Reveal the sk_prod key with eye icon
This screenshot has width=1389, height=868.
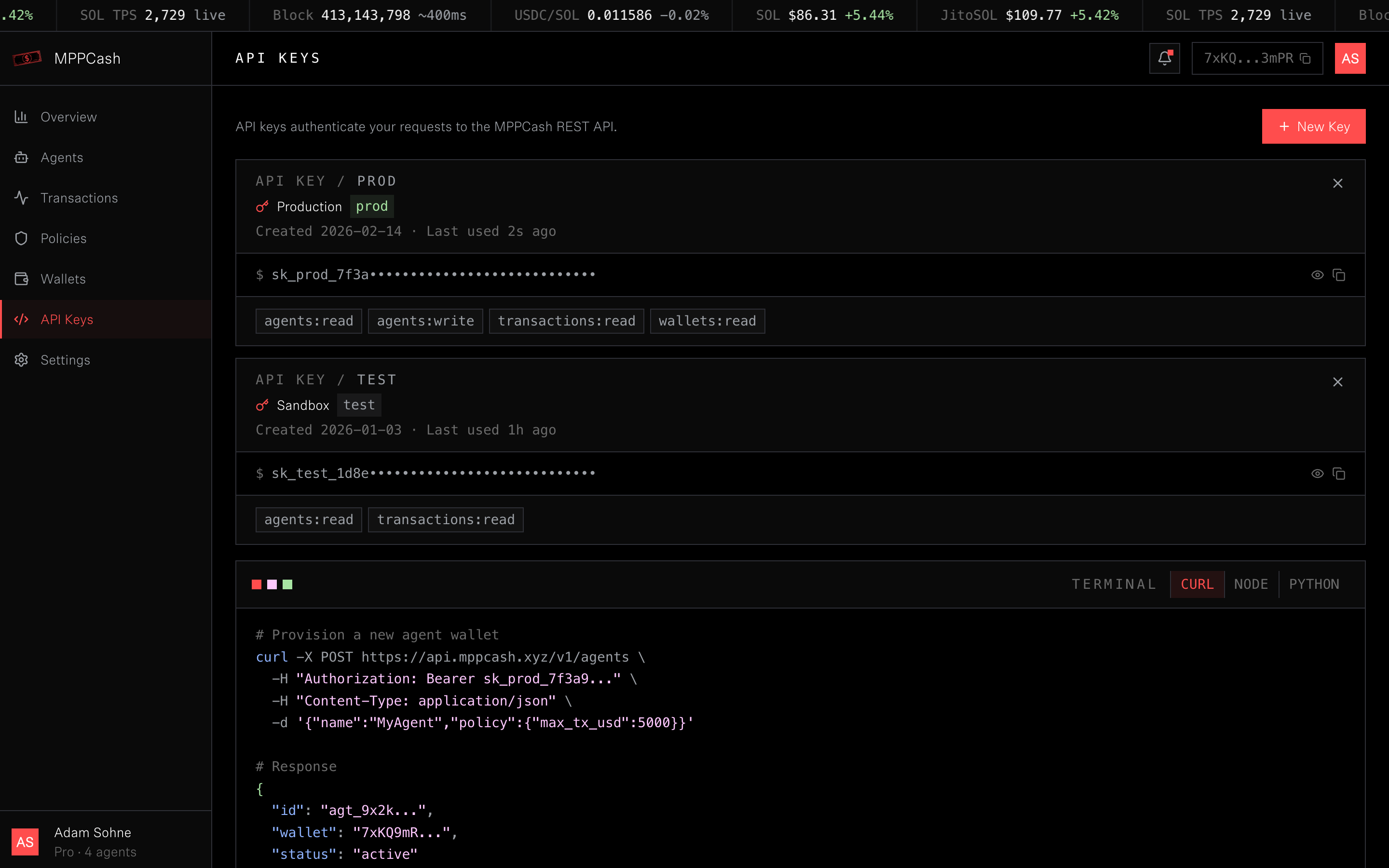(1317, 275)
